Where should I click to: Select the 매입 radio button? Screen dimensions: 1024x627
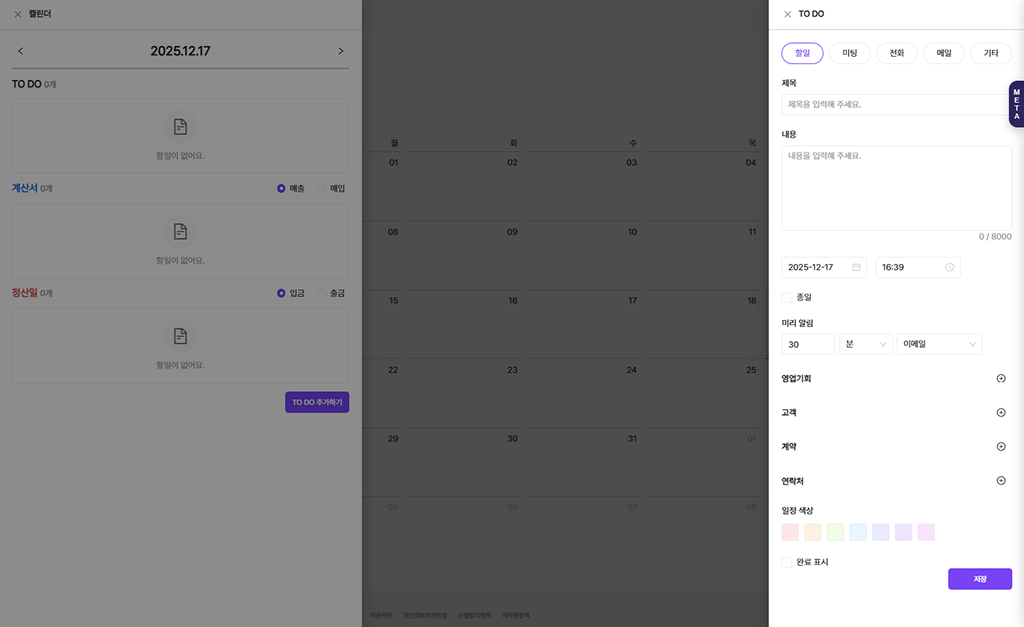click(322, 188)
